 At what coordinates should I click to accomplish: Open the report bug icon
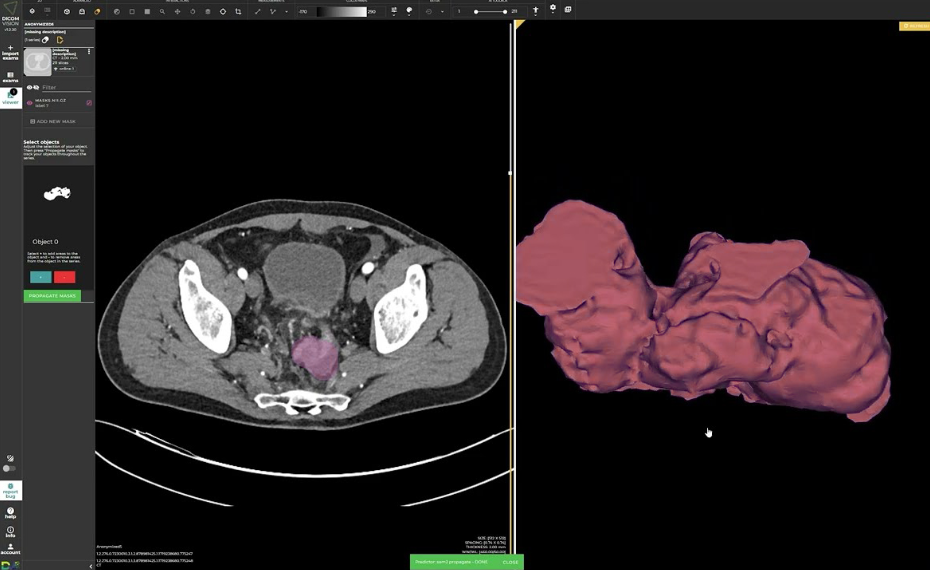(10, 489)
